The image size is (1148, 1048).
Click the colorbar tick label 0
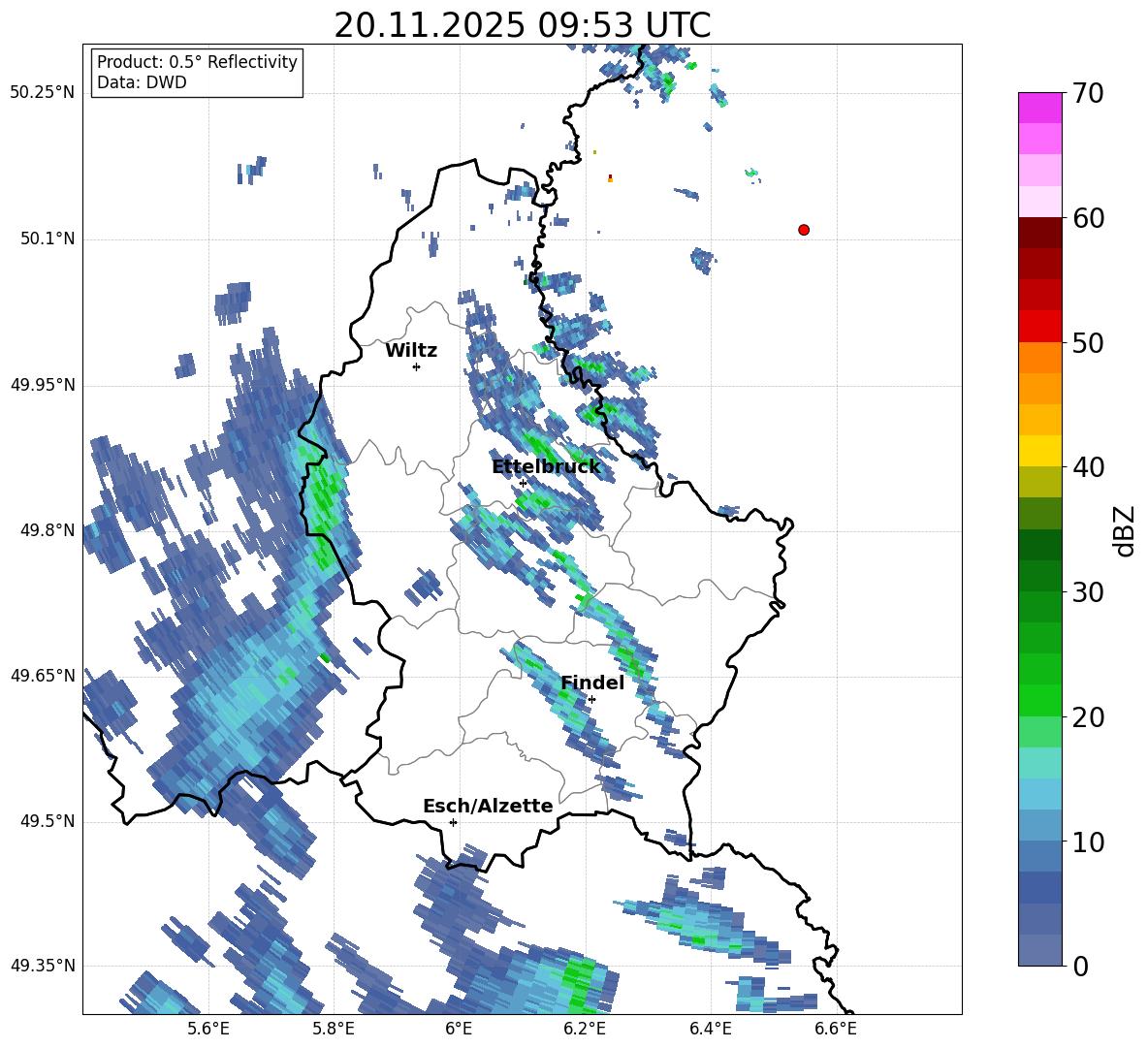click(x=1080, y=967)
